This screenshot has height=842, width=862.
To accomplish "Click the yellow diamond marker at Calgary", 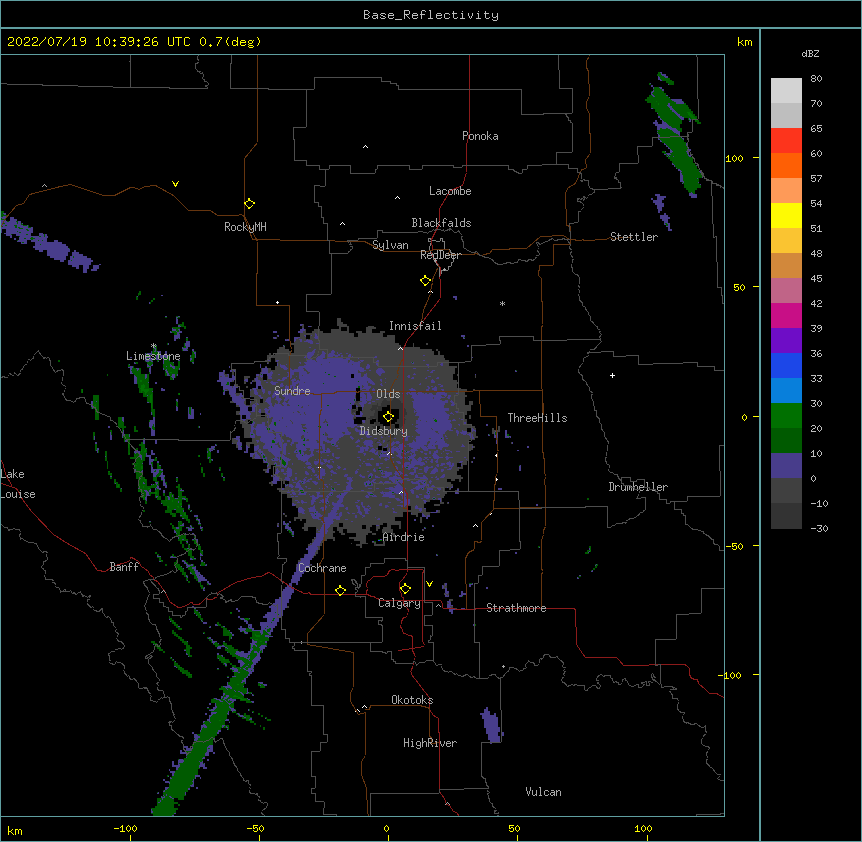I will 405,589.
